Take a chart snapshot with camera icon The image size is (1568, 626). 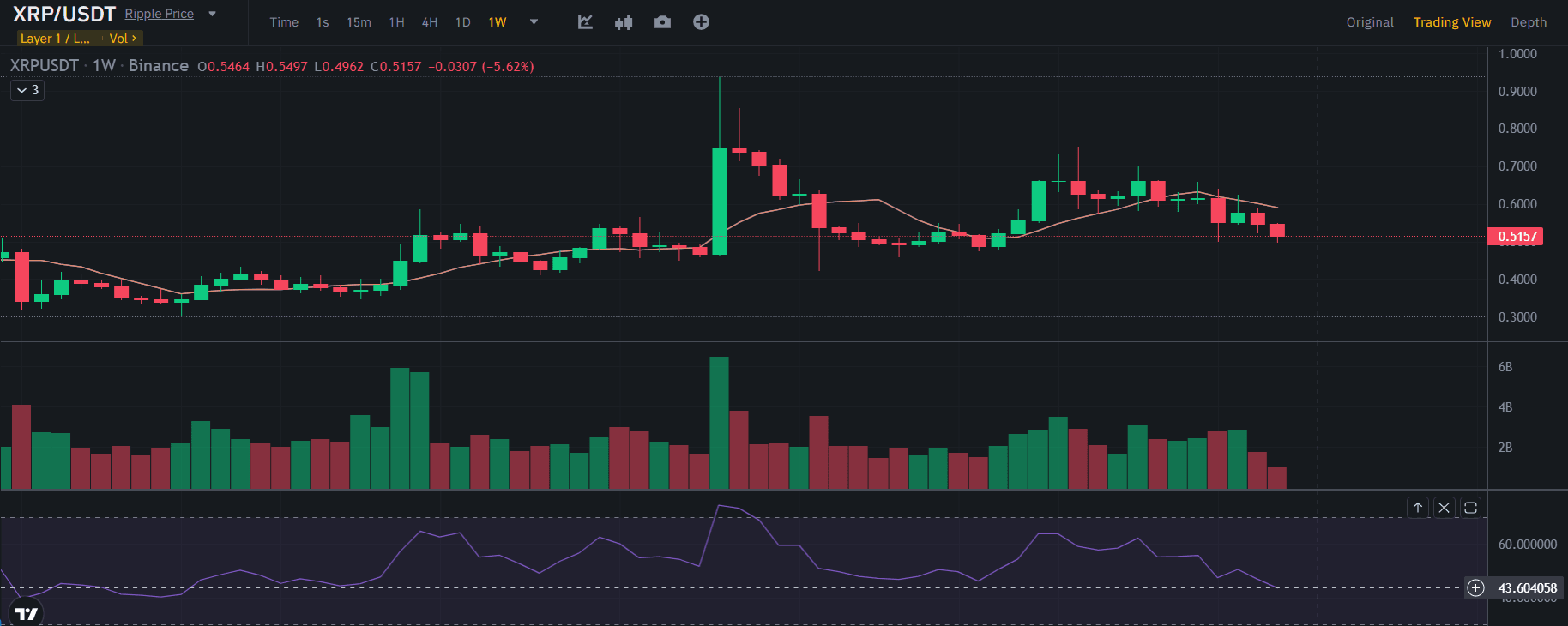(x=662, y=22)
